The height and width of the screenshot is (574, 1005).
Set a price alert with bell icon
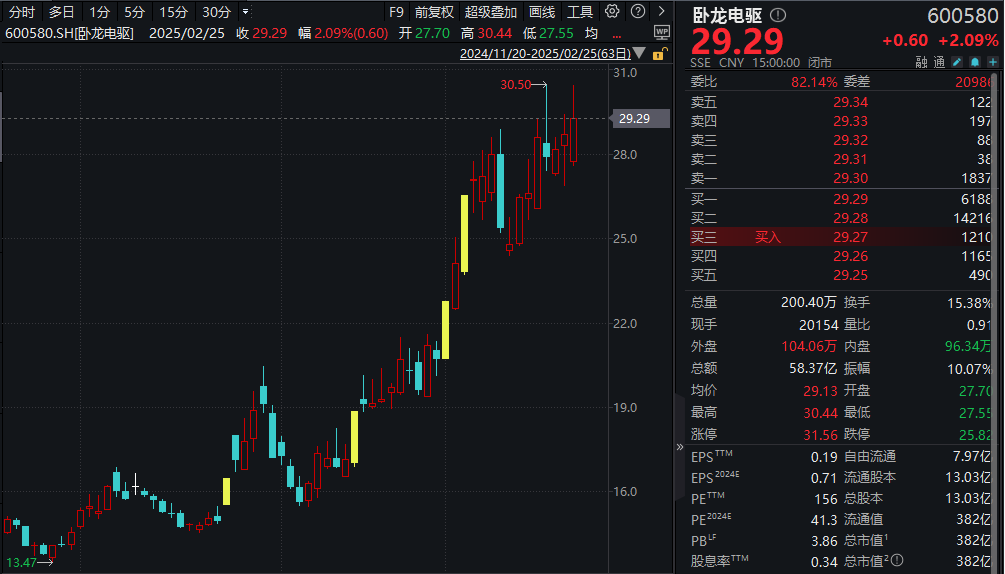[x=974, y=62]
